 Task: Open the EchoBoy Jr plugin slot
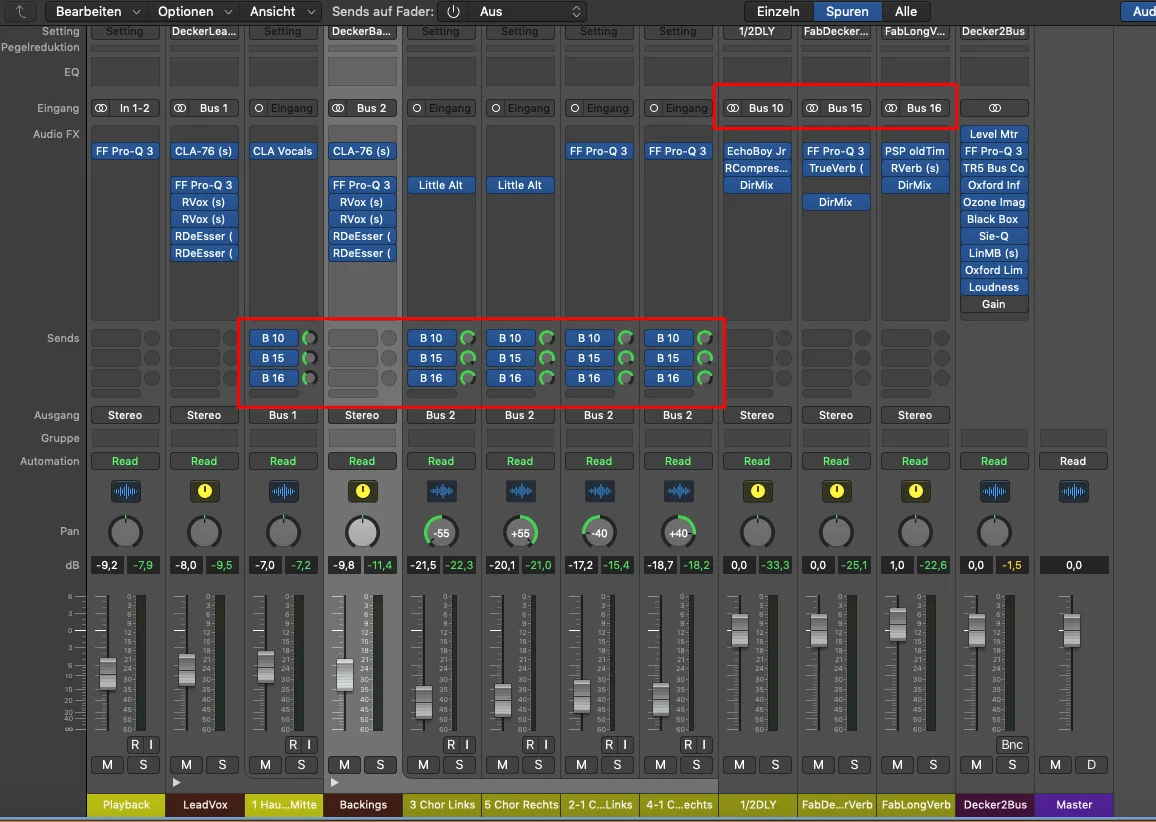pos(757,151)
